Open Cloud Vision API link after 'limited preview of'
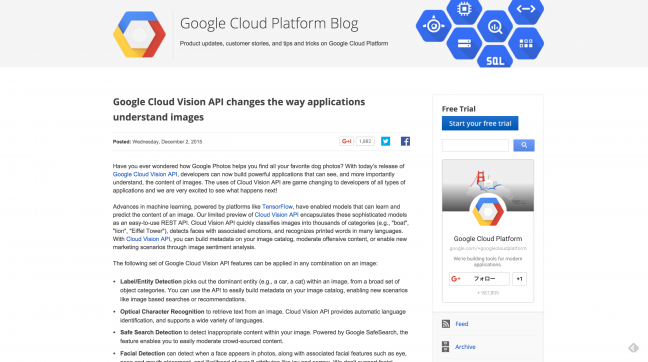The width and height of the screenshot is (648, 362). click(x=276, y=215)
